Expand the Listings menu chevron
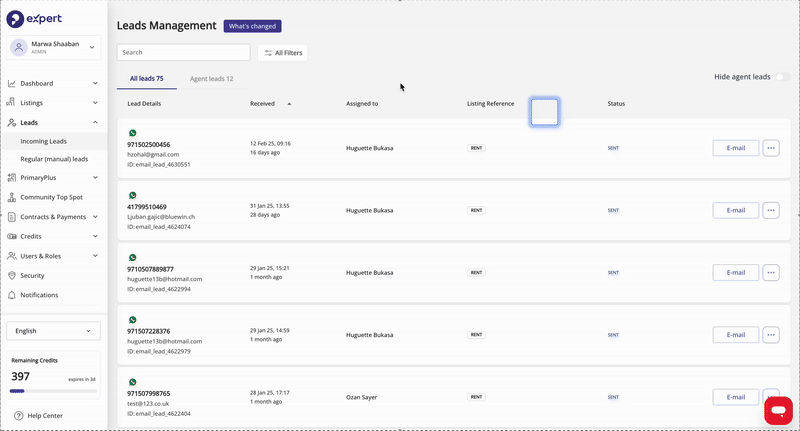Viewport: 800px width, 431px height. click(x=95, y=103)
